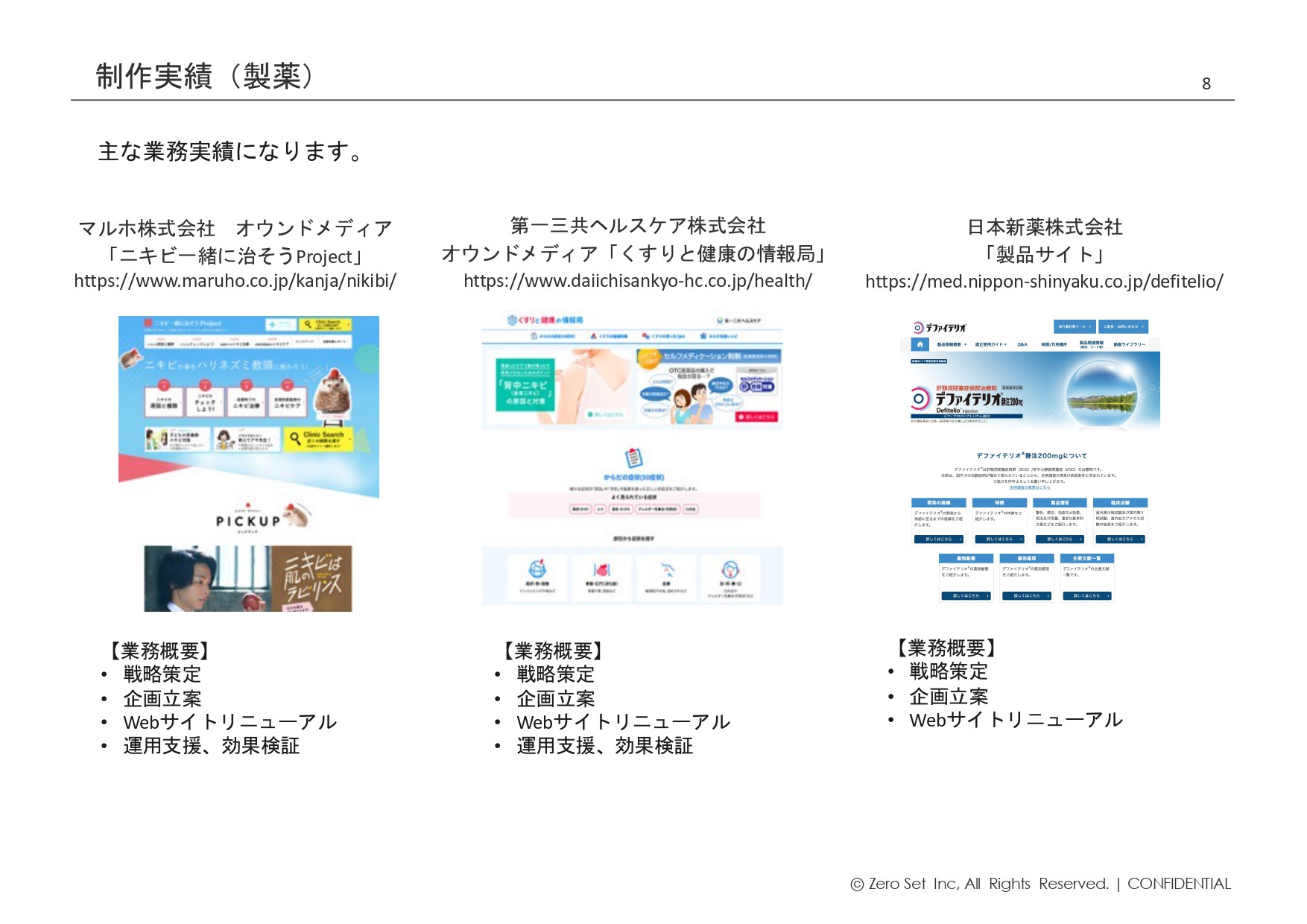The image size is (1307, 924).
Task: Click the くすりと健康の情報局 hexagonal logo icon
Action: (x=511, y=320)
